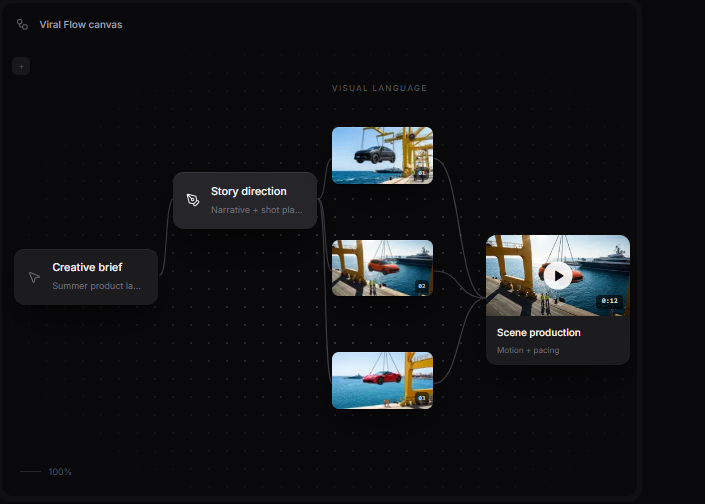Image resolution: width=705 pixels, height=504 pixels.
Task: Click the VISUAL LANGUAGE heading
Action: click(x=379, y=88)
